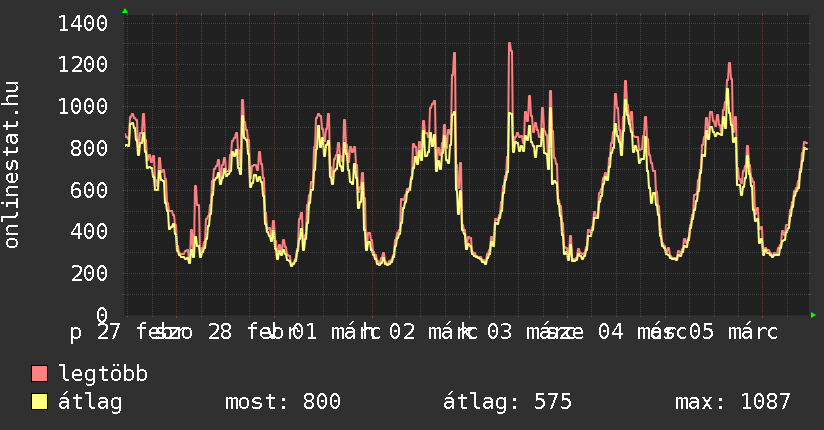Click the yellow átlag legend swatch
824x430 pixels.
click(x=40, y=402)
